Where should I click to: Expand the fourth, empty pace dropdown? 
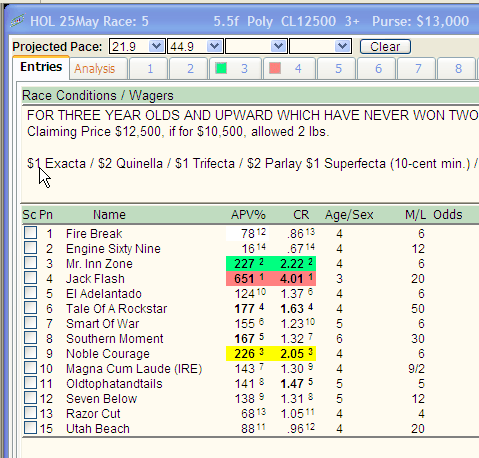point(342,46)
